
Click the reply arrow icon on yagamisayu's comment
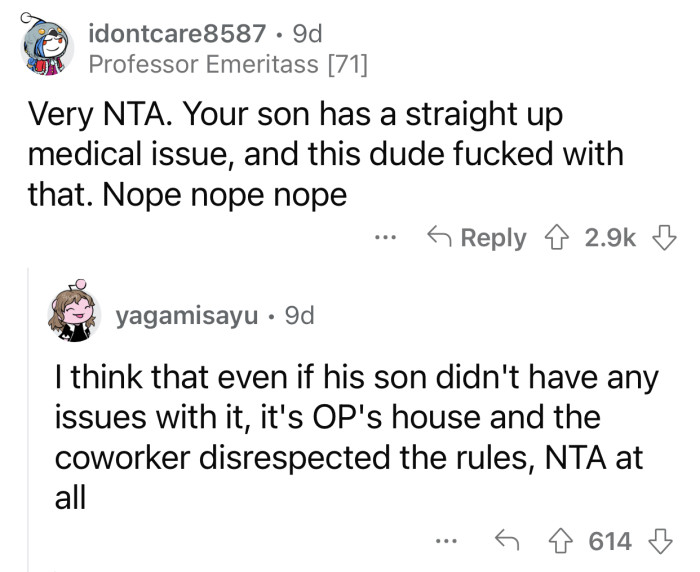509,541
